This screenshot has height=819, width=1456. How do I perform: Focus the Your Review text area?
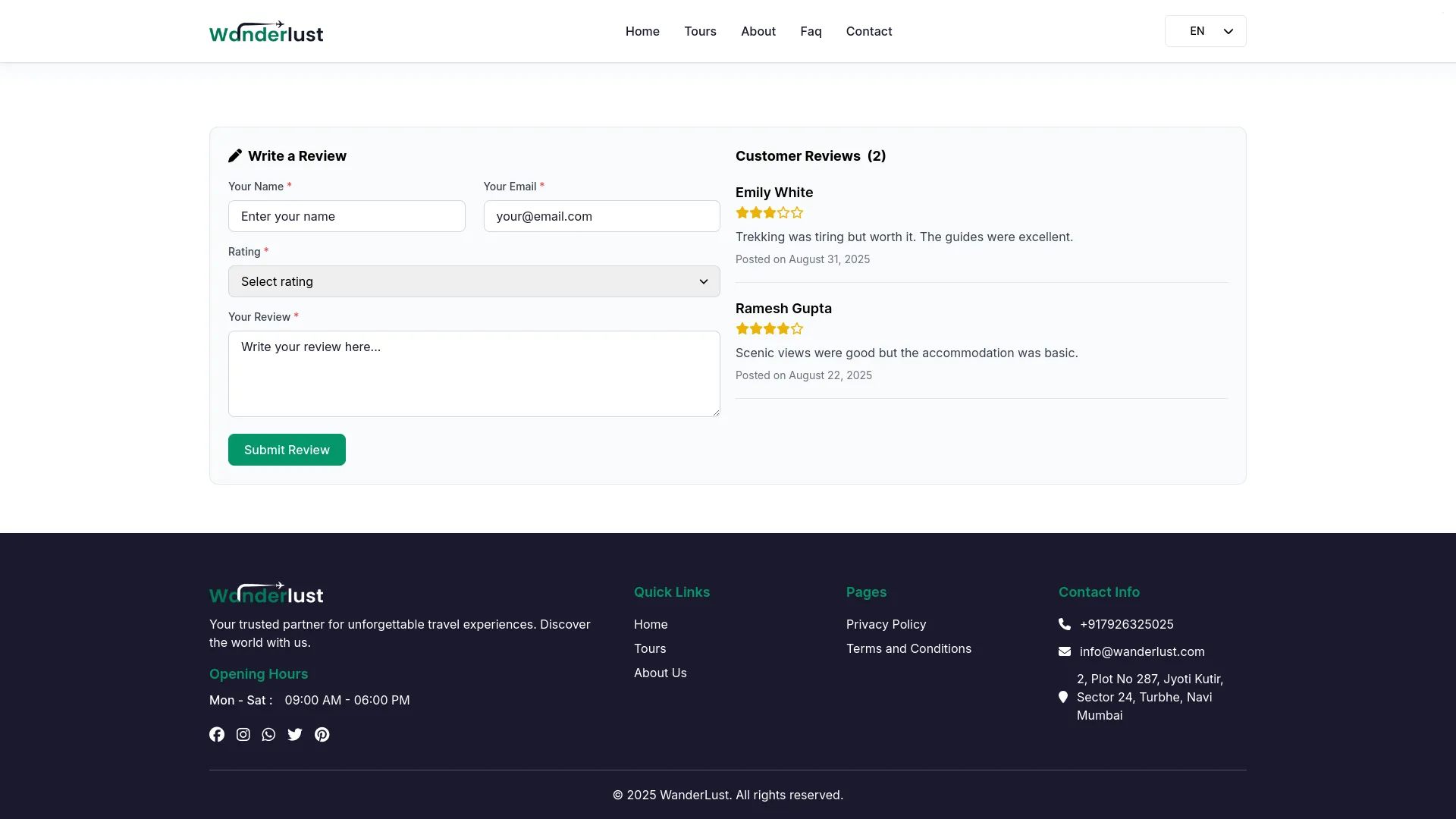pos(474,374)
